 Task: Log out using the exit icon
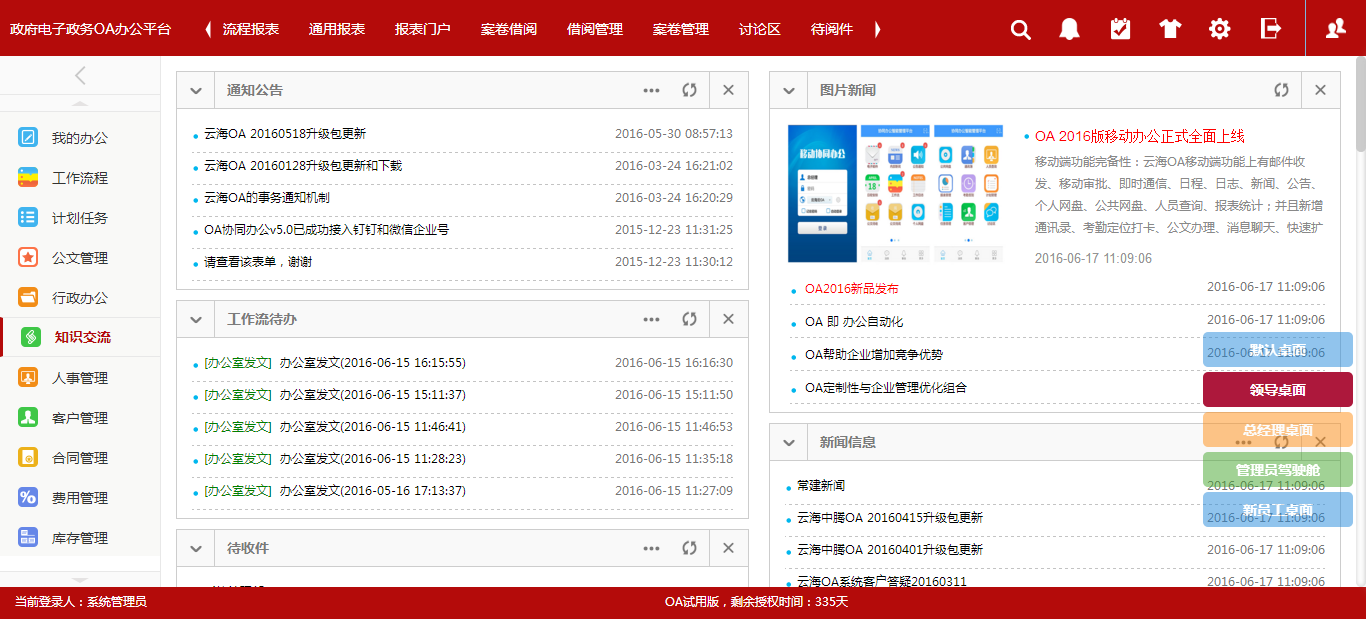(x=1271, y=28)
